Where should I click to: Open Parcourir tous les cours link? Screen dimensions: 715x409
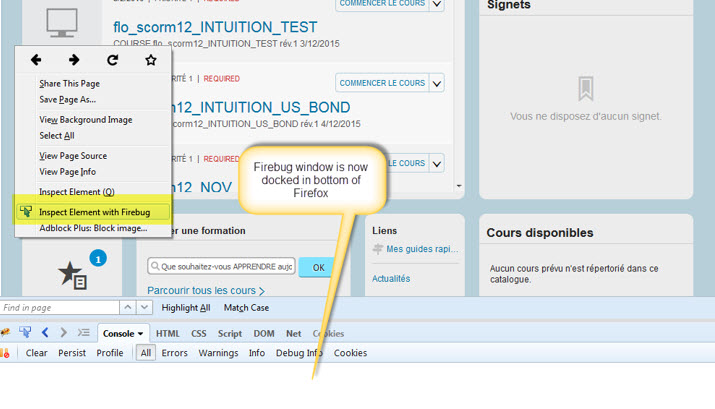206,290
